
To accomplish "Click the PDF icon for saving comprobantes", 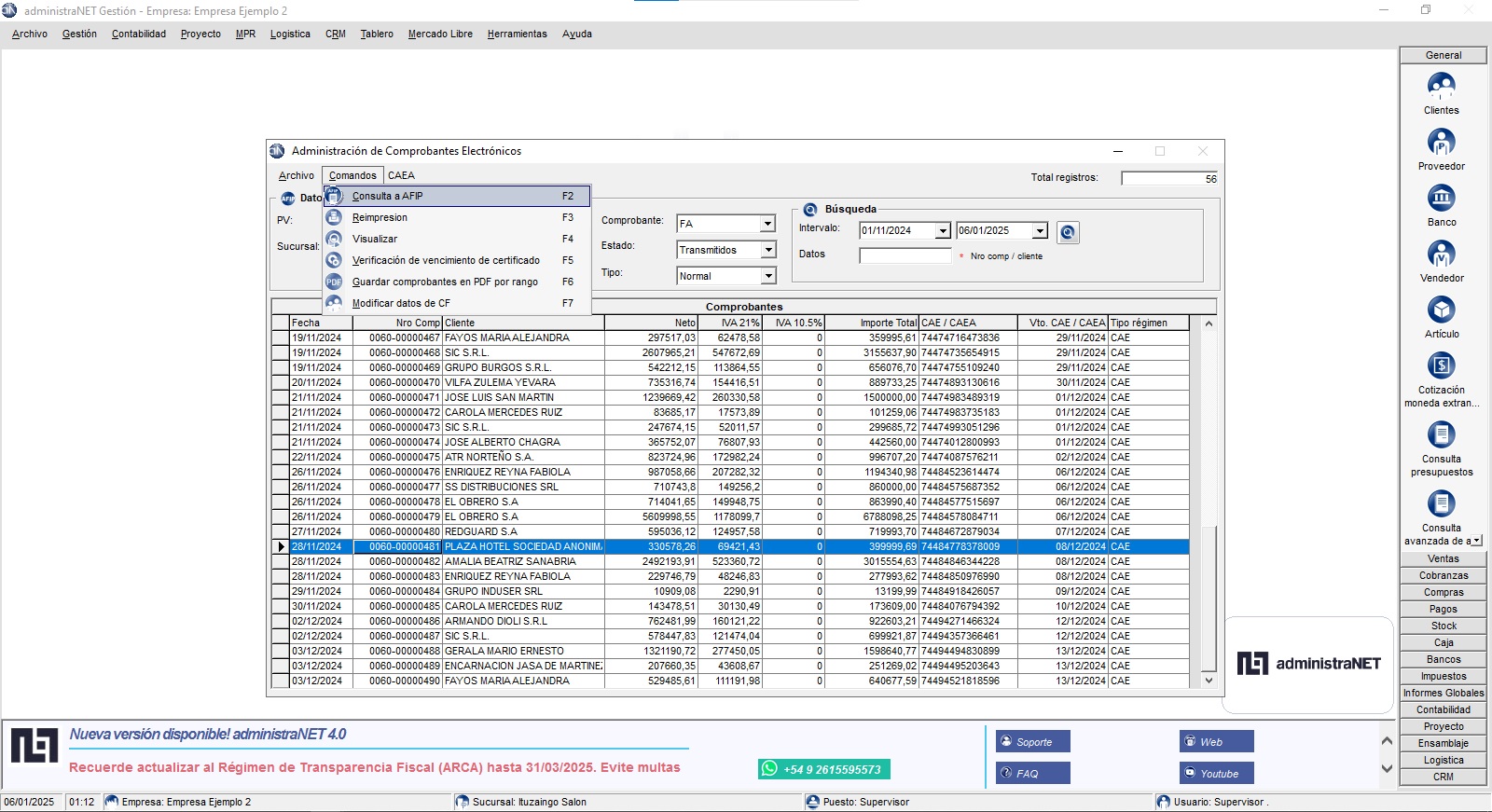I will coord(334,282).
